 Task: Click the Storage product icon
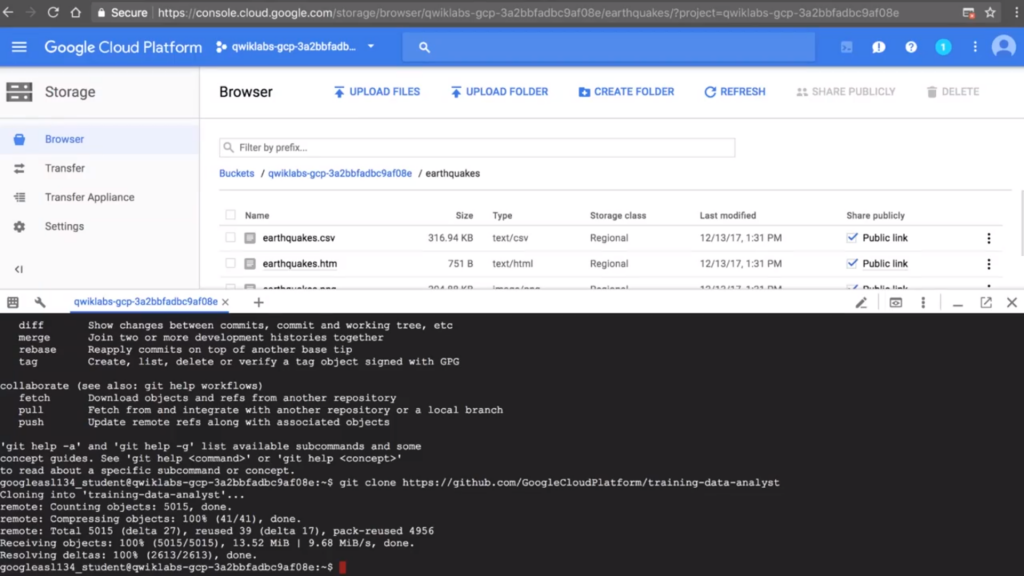19,92
